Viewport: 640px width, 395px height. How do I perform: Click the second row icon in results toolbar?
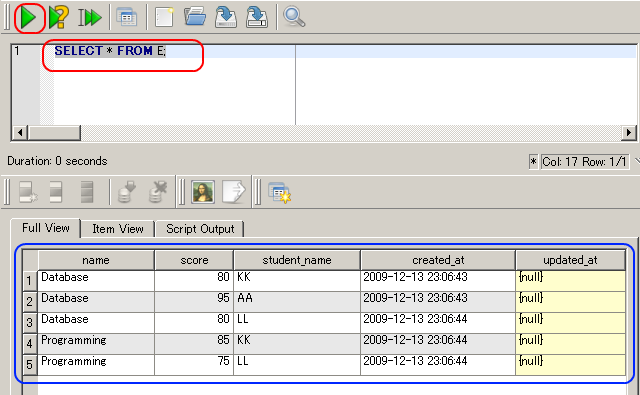tap(56, 192)
